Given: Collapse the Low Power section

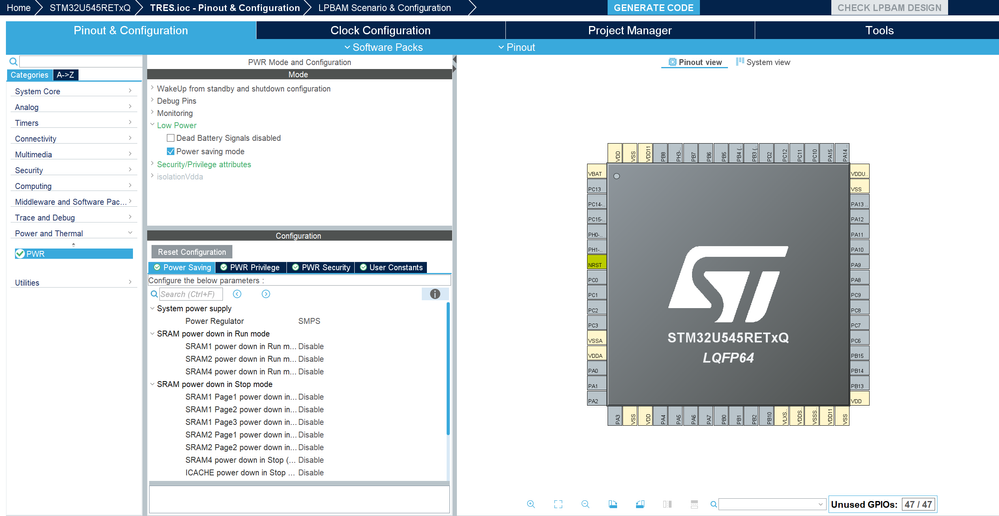Looking at the screenshot, I should (152, 125).
